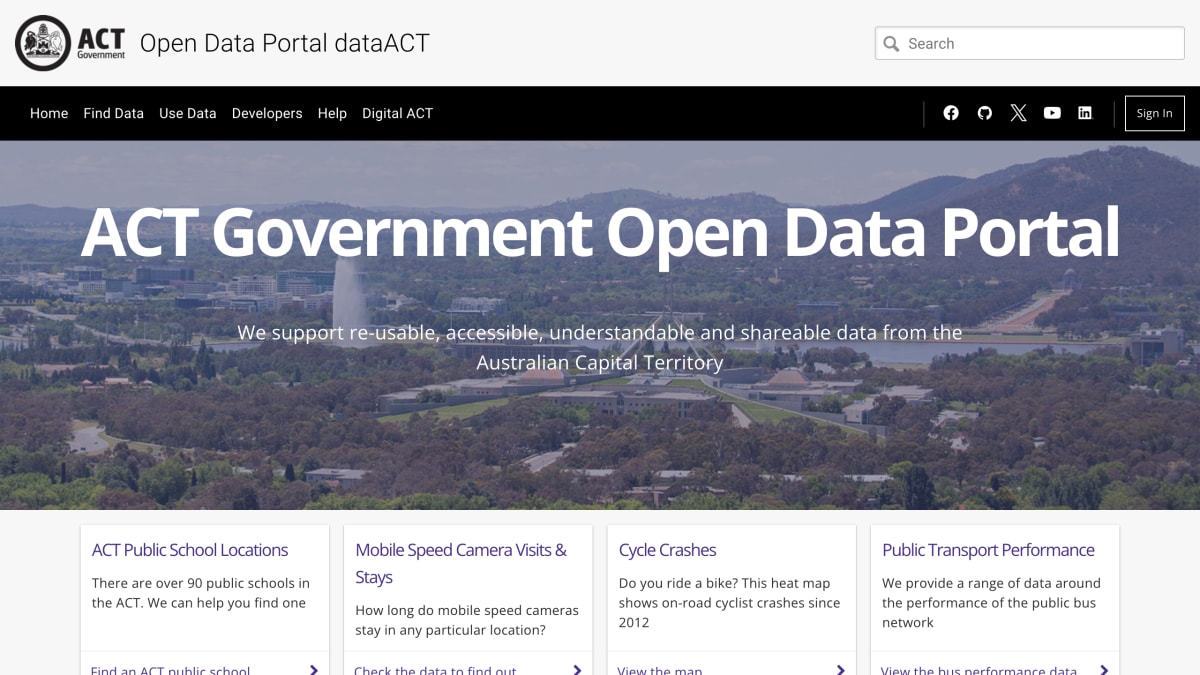Screen dimensions: 1200x675
Task: Open the Digital ACT menu item
Action: tap(397, 113)
